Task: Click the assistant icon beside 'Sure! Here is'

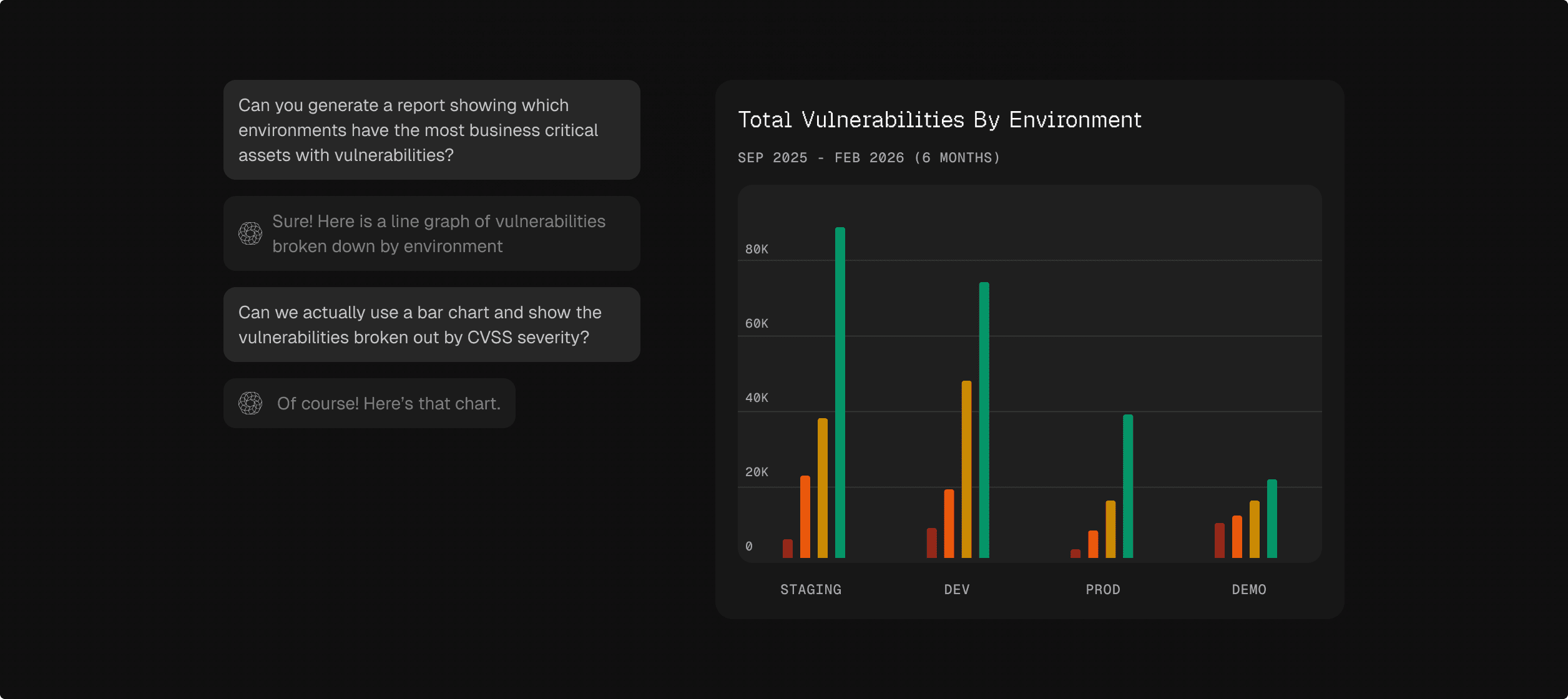Action: point(250,233)
